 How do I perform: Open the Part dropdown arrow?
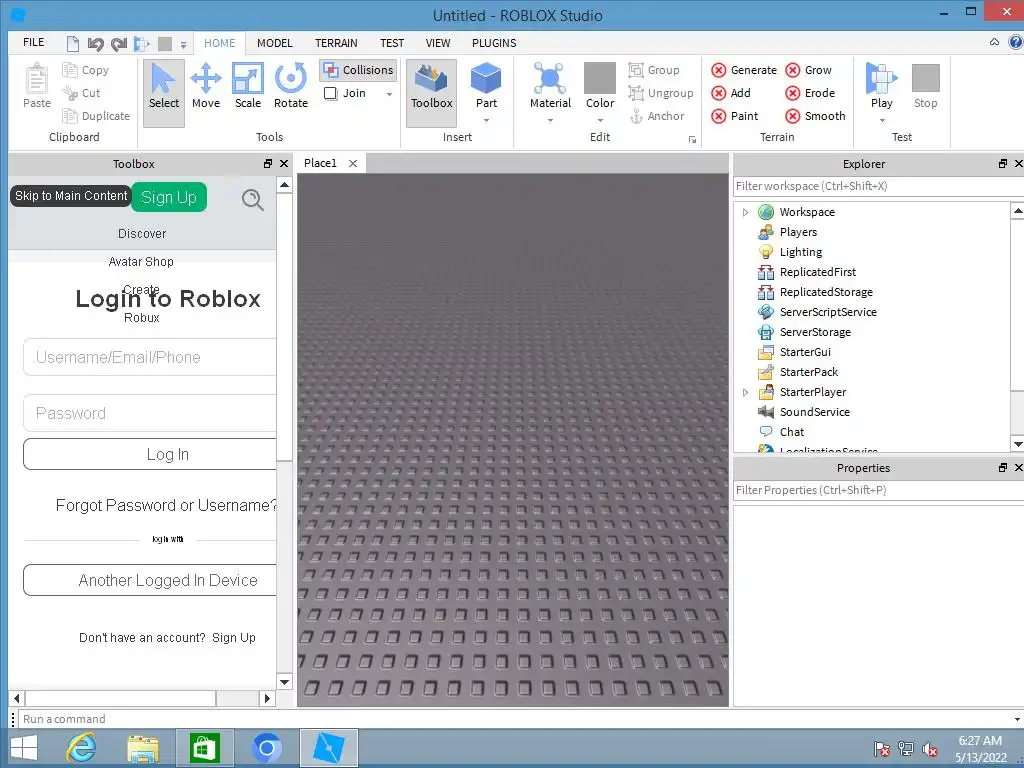tap(486, 120)
